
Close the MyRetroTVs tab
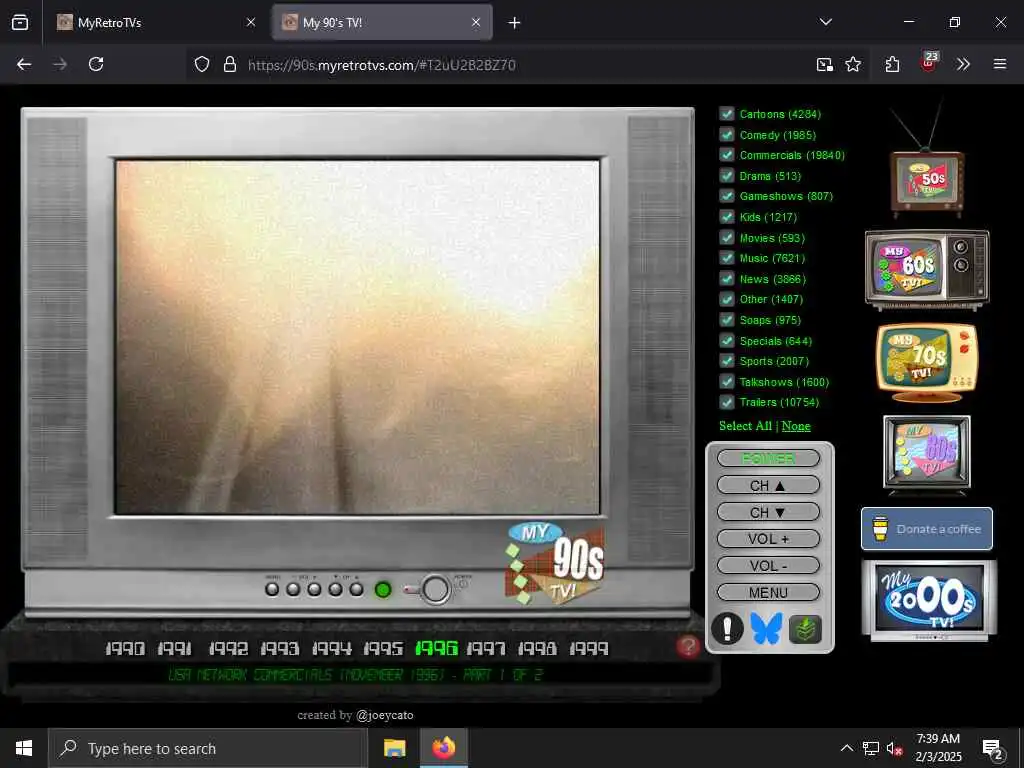pyautogui.click(x=251, y=23)
